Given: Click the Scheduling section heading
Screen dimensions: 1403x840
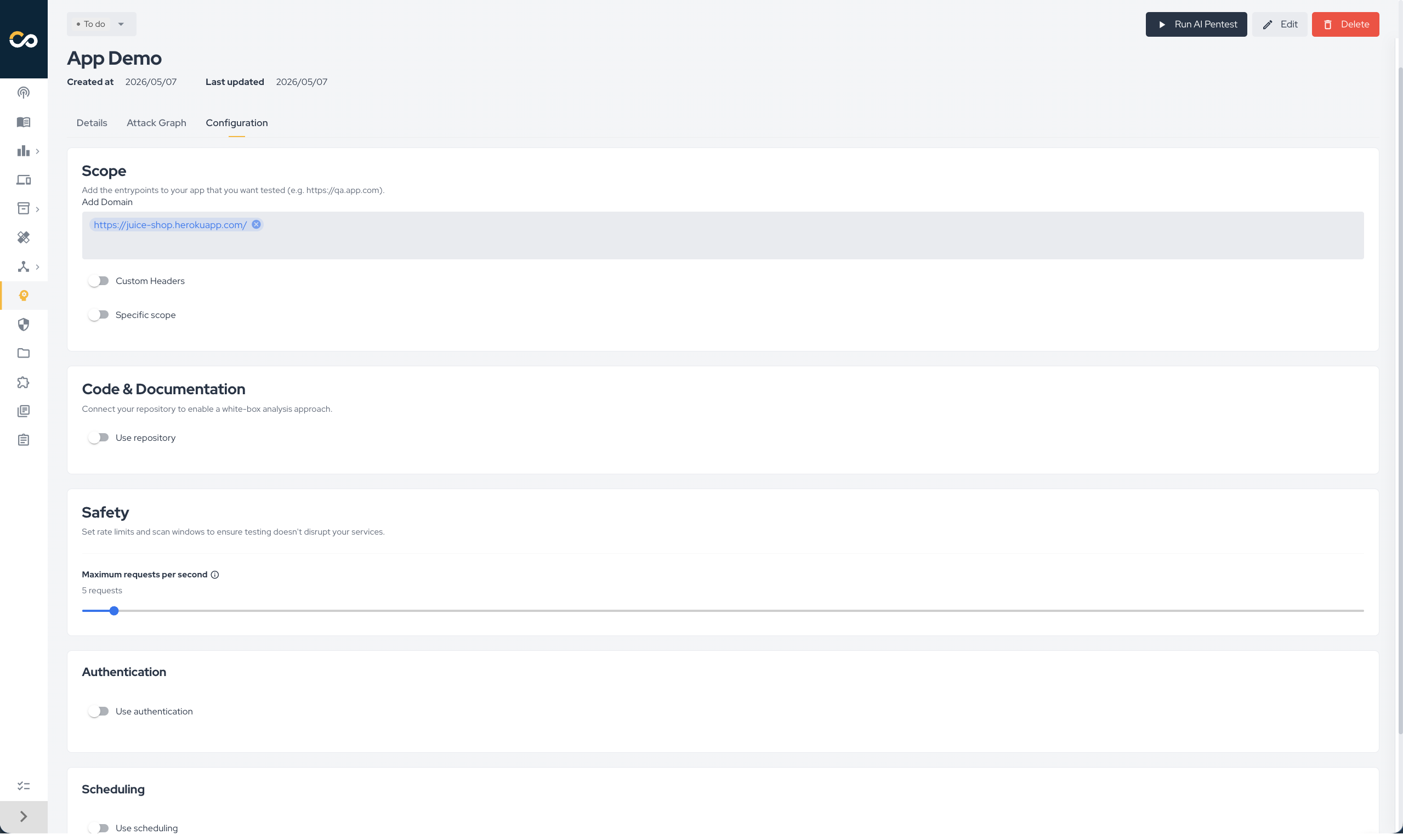Looking at the screenshot, I should click(x=113, y=789).
